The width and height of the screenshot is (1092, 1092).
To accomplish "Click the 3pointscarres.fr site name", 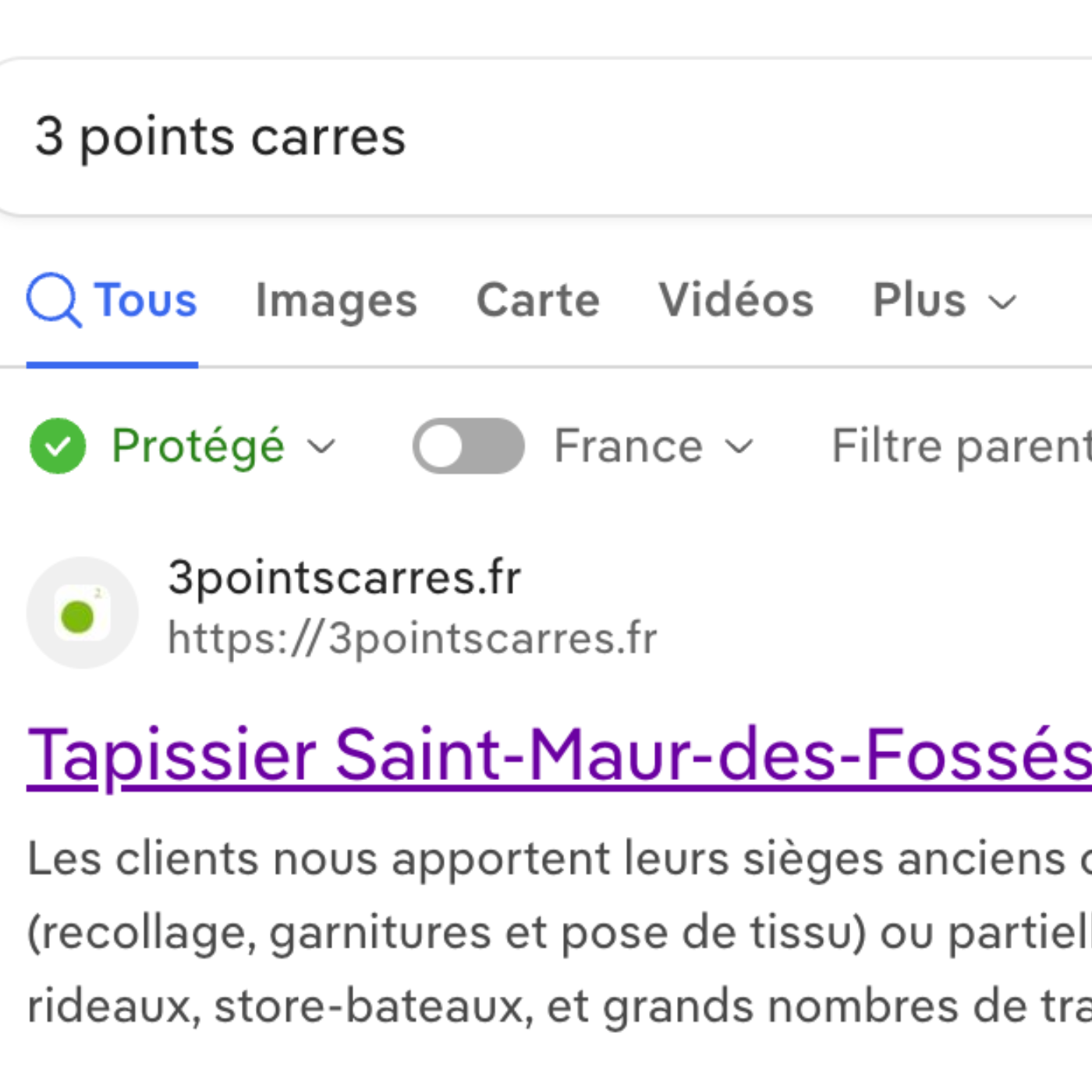I will pos(344,578).
